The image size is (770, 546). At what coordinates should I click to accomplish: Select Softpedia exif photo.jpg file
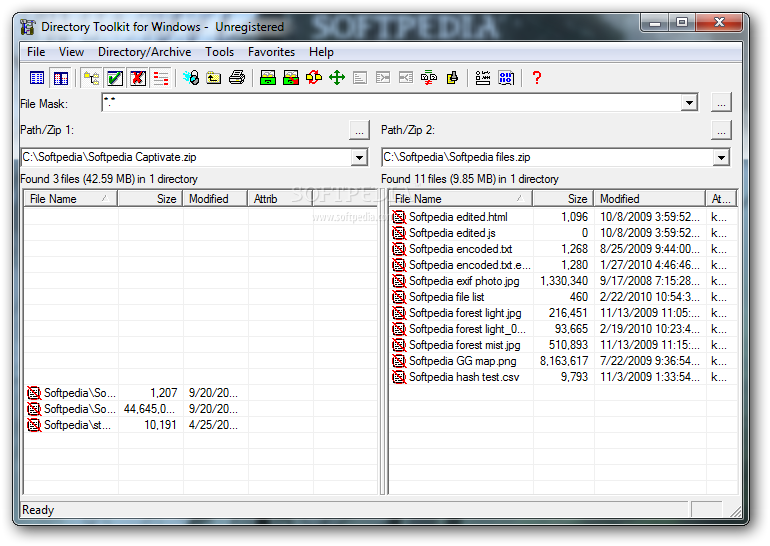(464, 281)
